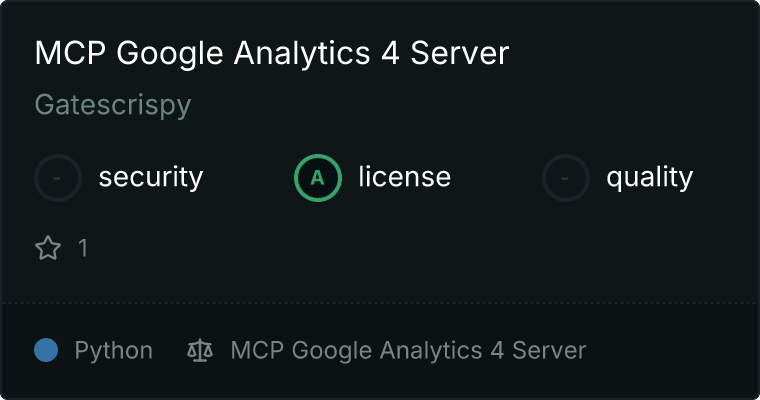This screenshot has height=400, width=760.
Task: Open the Gatescrispy author profile
Action: tap(113, 106)
